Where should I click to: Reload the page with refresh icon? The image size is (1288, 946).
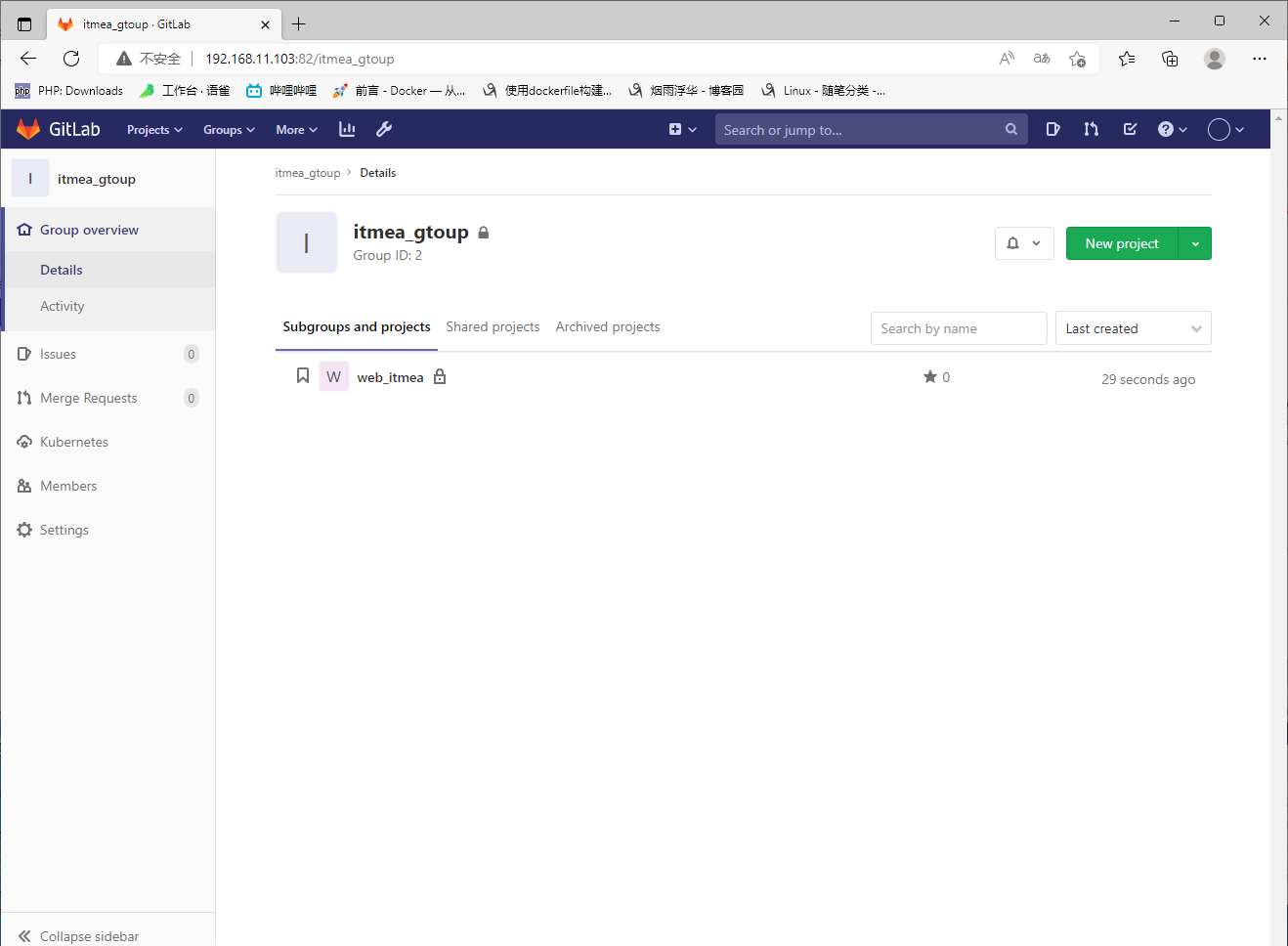point(71,59)
